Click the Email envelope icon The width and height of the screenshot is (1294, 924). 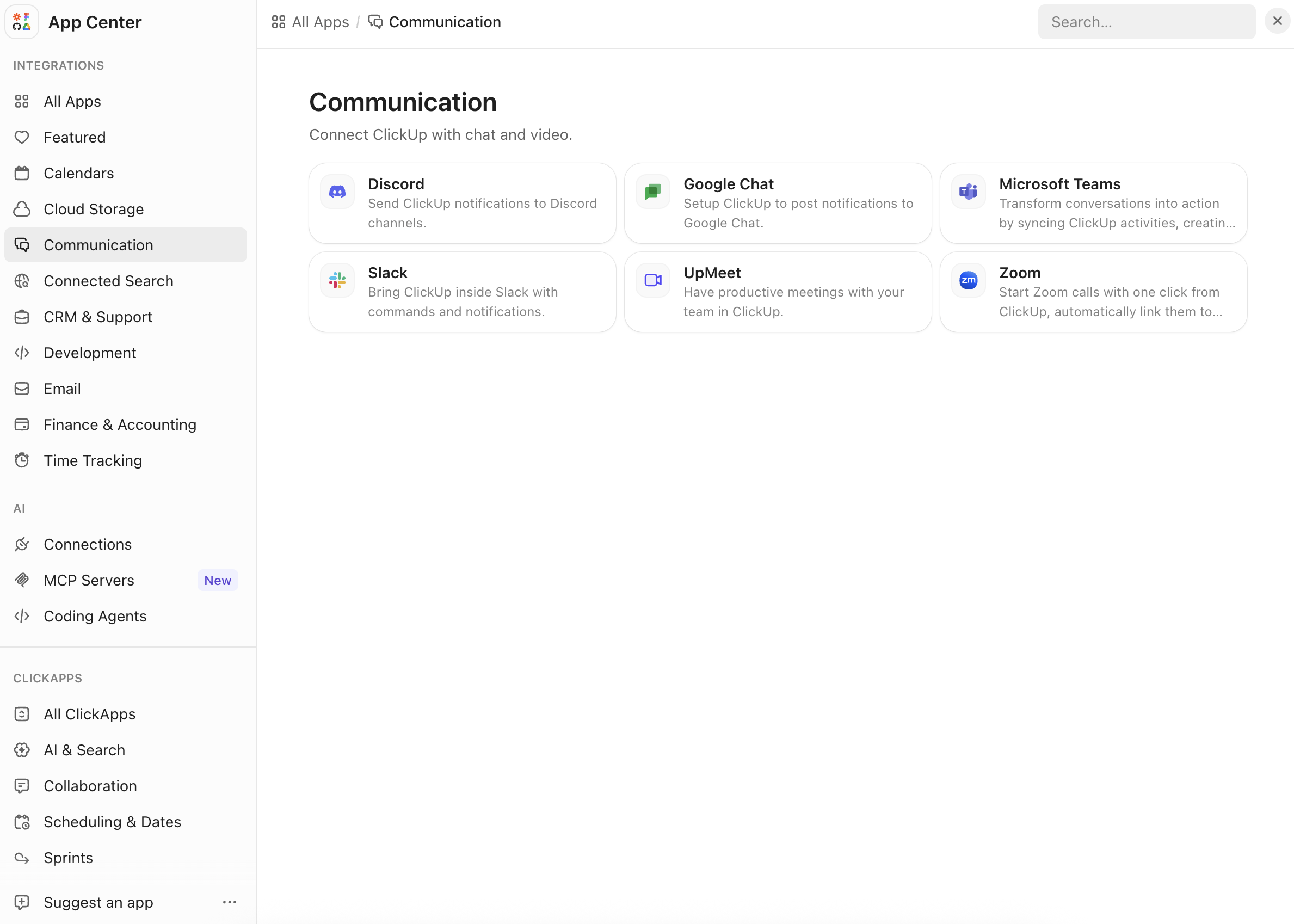(22, 389)
